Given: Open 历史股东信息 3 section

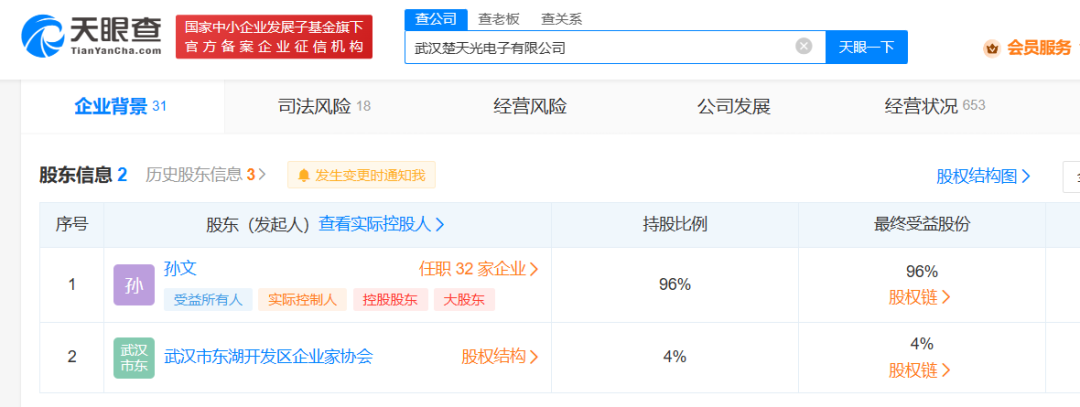Looking at the screenshot, I should point(205,175).
